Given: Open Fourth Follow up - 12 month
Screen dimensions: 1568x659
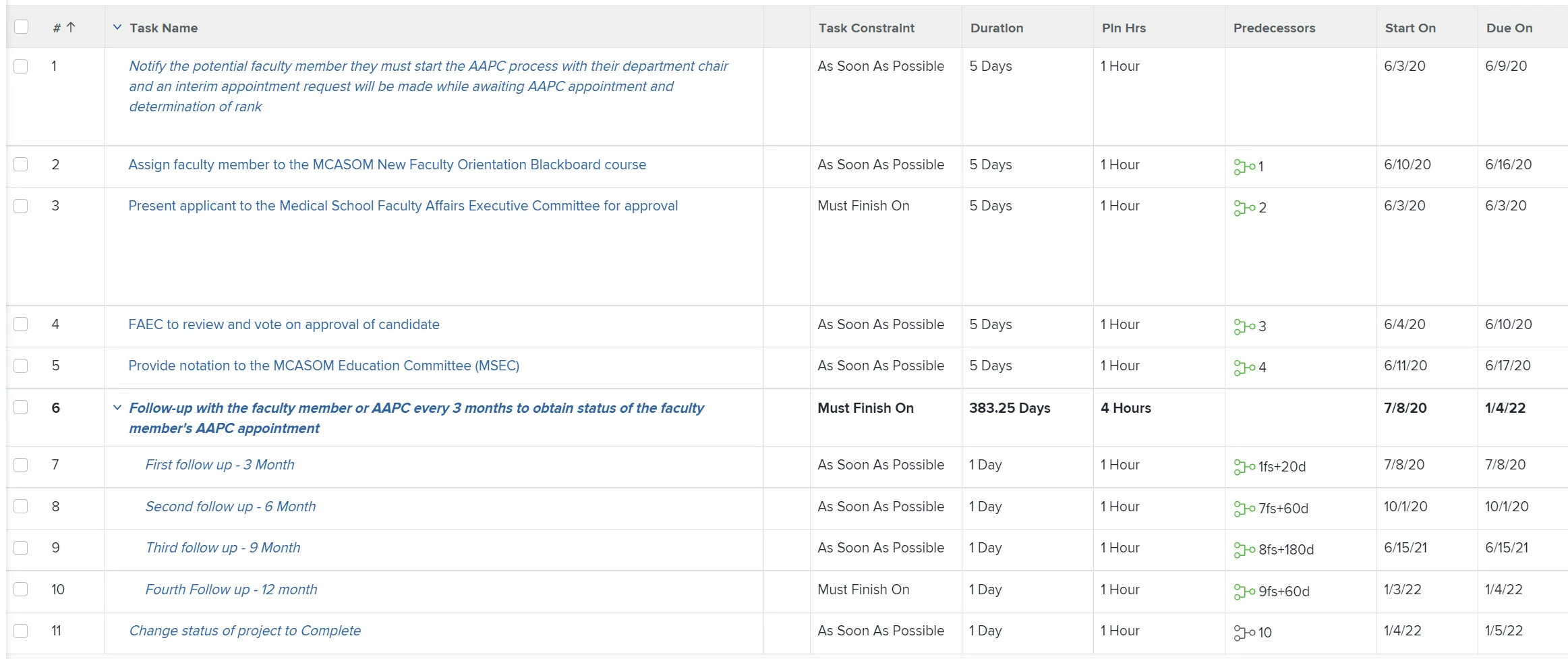Looking at the screenshot, I should (231, 590).
